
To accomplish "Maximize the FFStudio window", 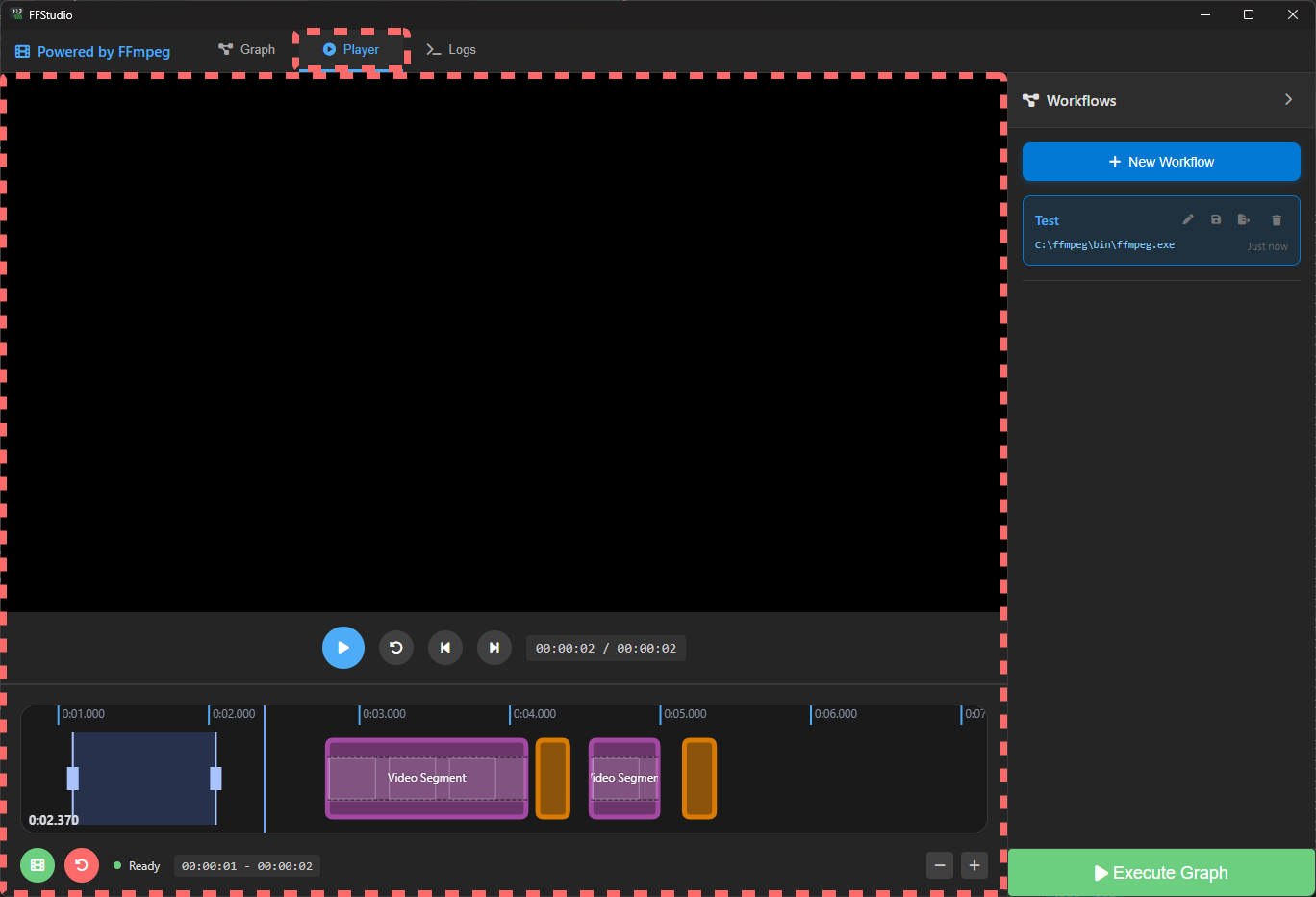I will tap(1249, 14).
